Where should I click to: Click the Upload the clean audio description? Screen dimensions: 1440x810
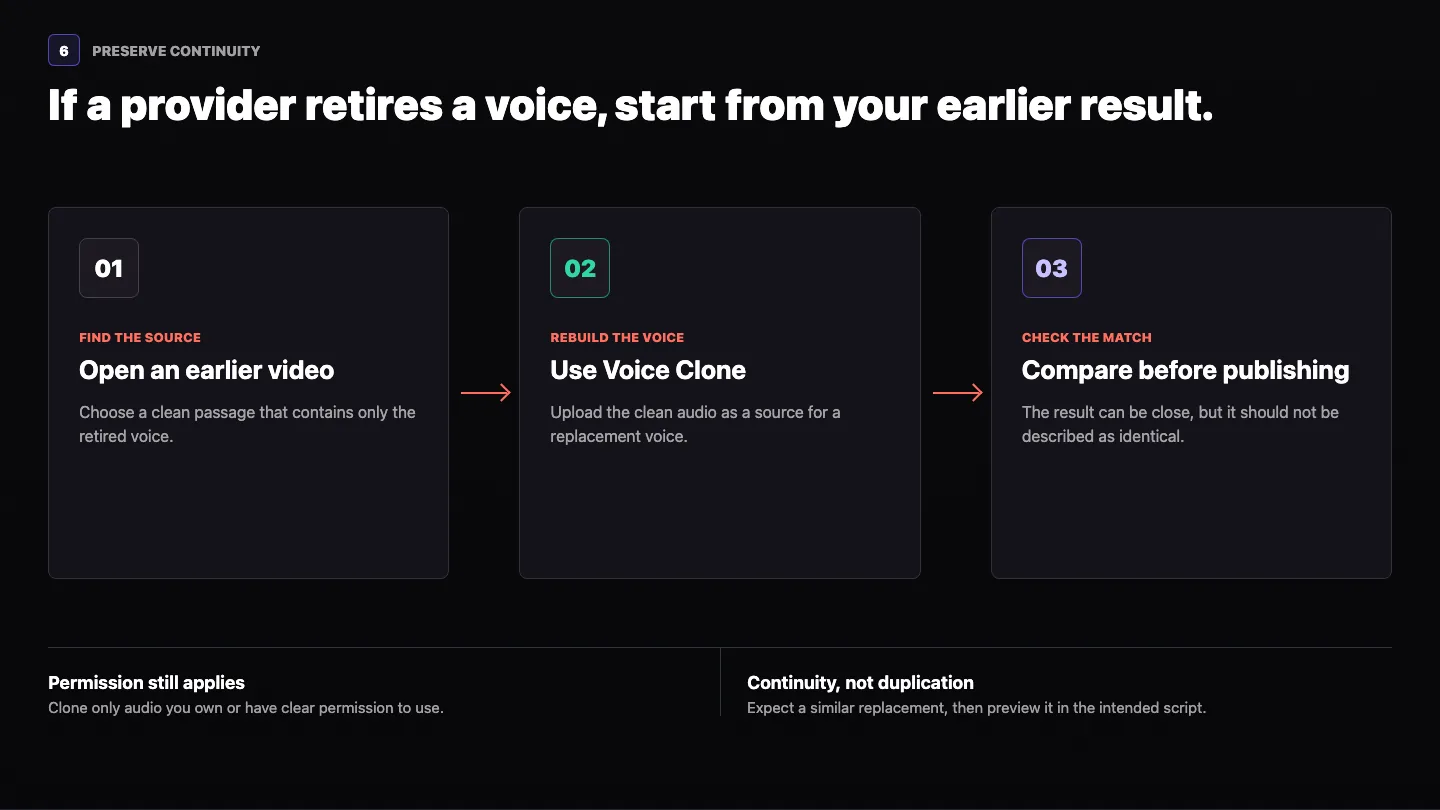pyautogui.click(x=696, y=424)
